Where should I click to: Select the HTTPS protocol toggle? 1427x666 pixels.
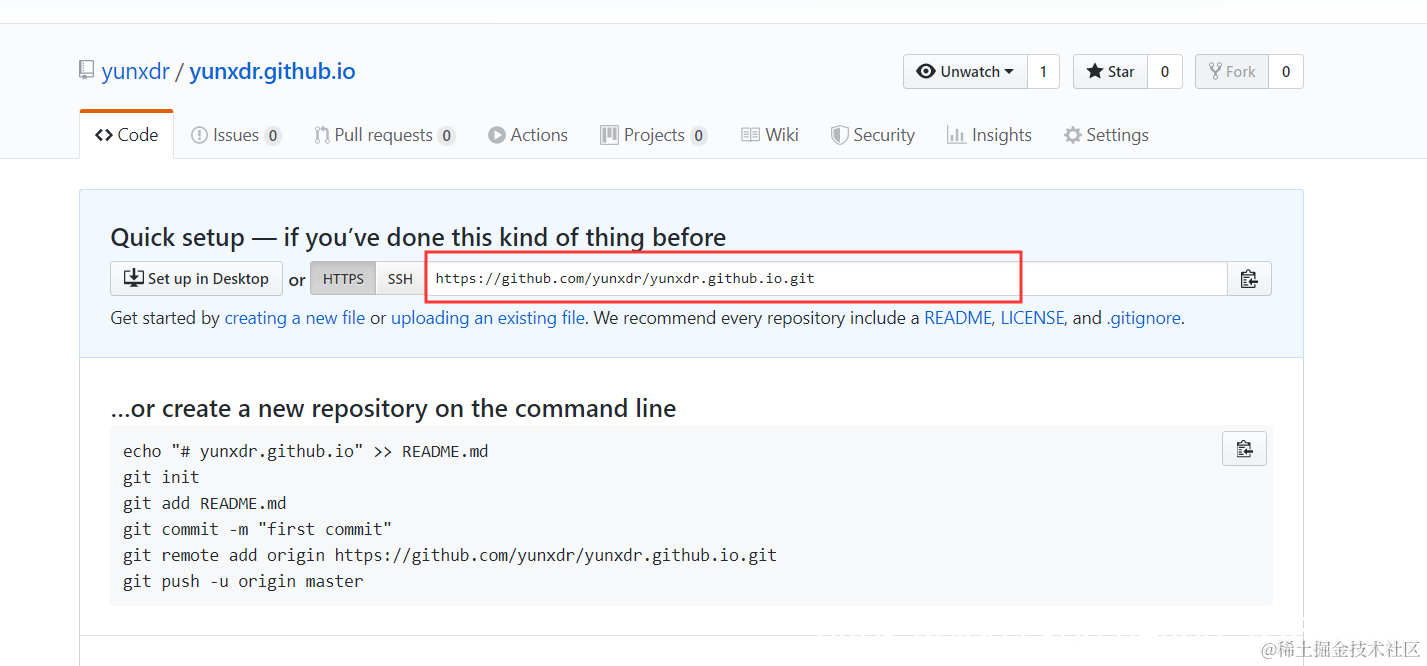343,279
